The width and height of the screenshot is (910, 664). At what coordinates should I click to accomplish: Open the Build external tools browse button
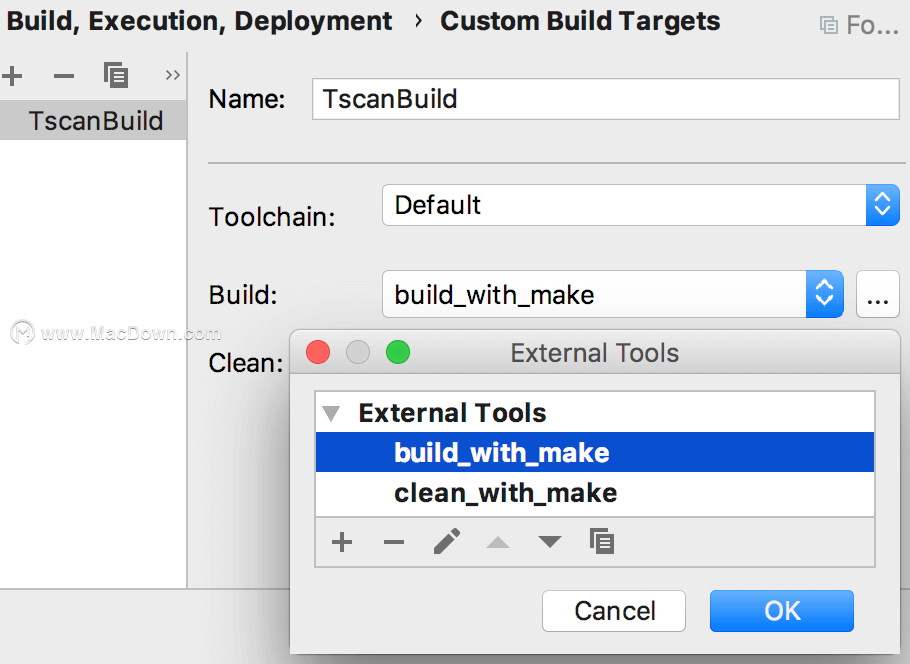point(878,294)
